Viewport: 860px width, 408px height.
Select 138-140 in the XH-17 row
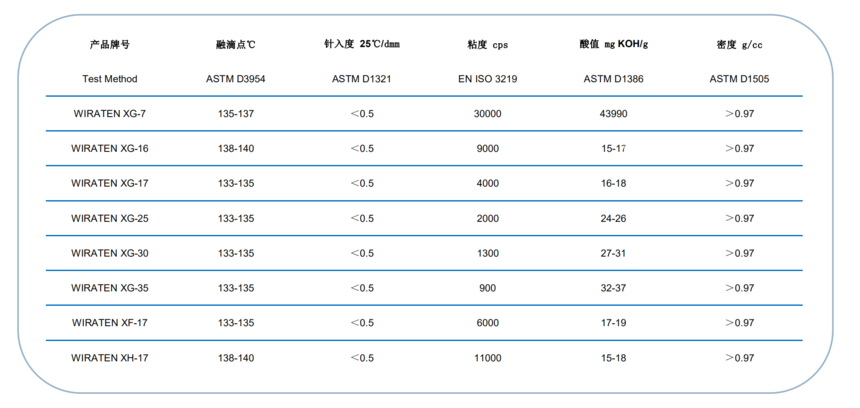tap(236, 358)
